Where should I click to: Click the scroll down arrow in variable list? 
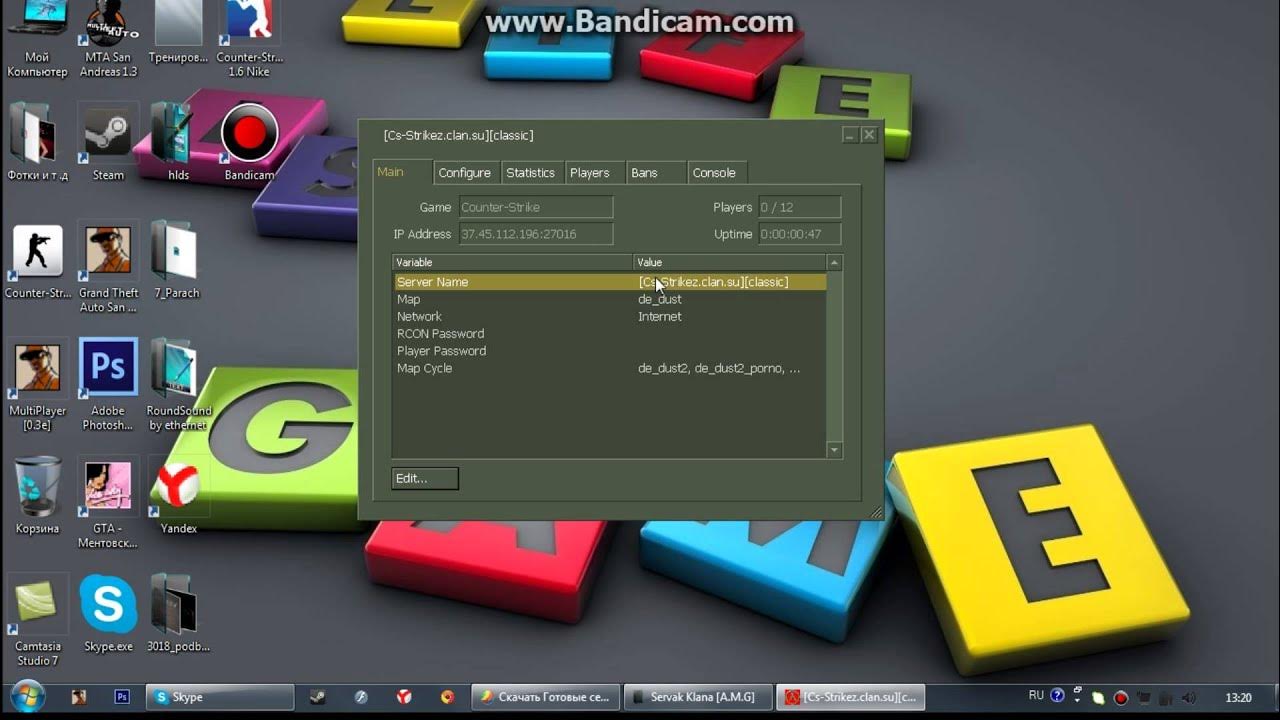(835, 450)
